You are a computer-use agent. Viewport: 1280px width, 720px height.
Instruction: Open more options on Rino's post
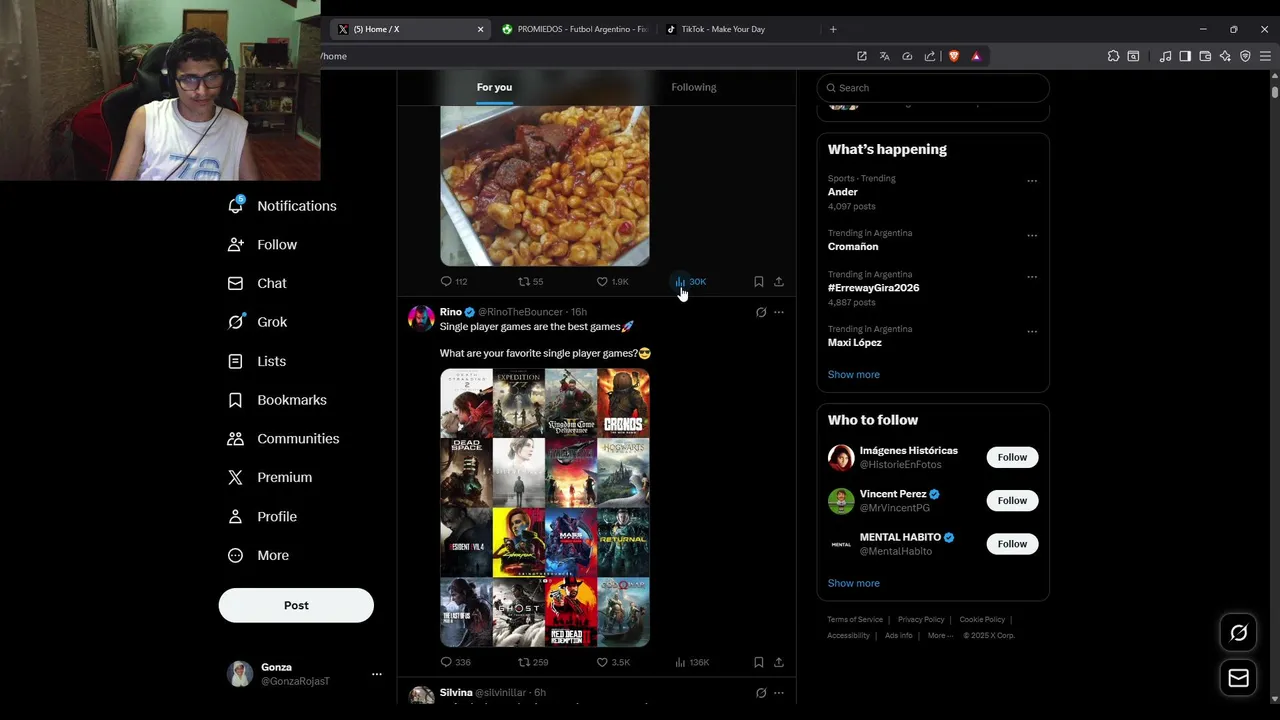pos(779,312)
